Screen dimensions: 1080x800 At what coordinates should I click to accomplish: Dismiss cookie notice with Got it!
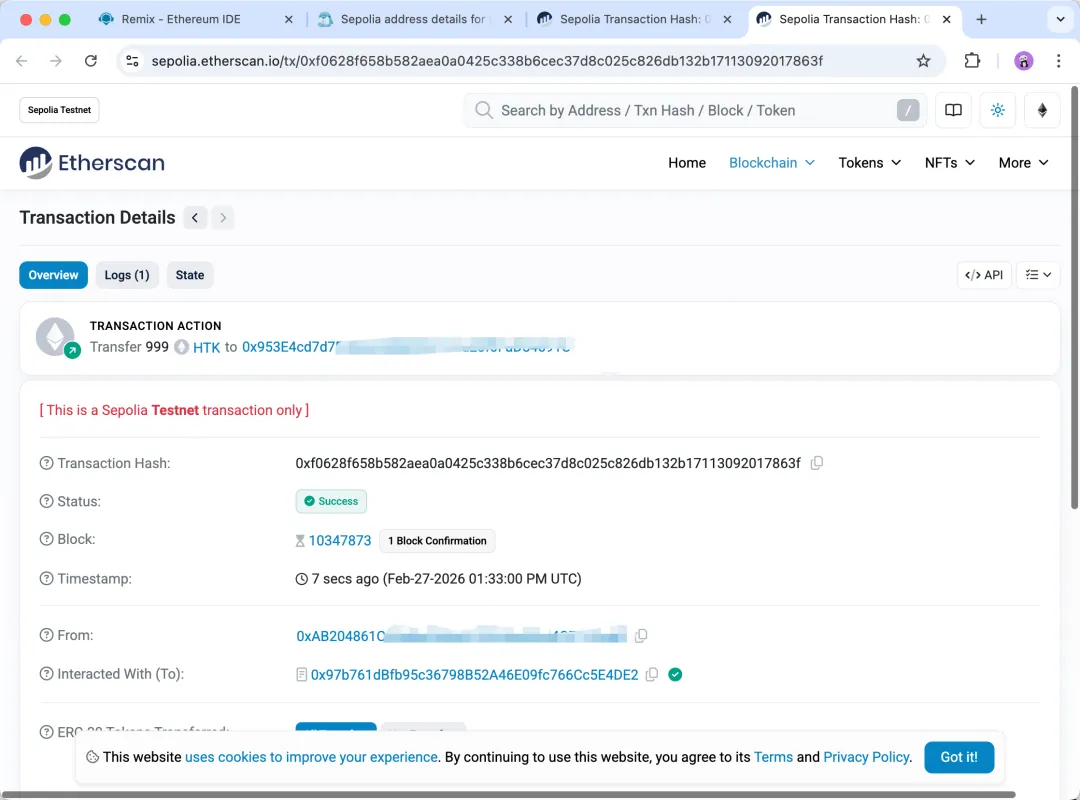click(959, 757)
